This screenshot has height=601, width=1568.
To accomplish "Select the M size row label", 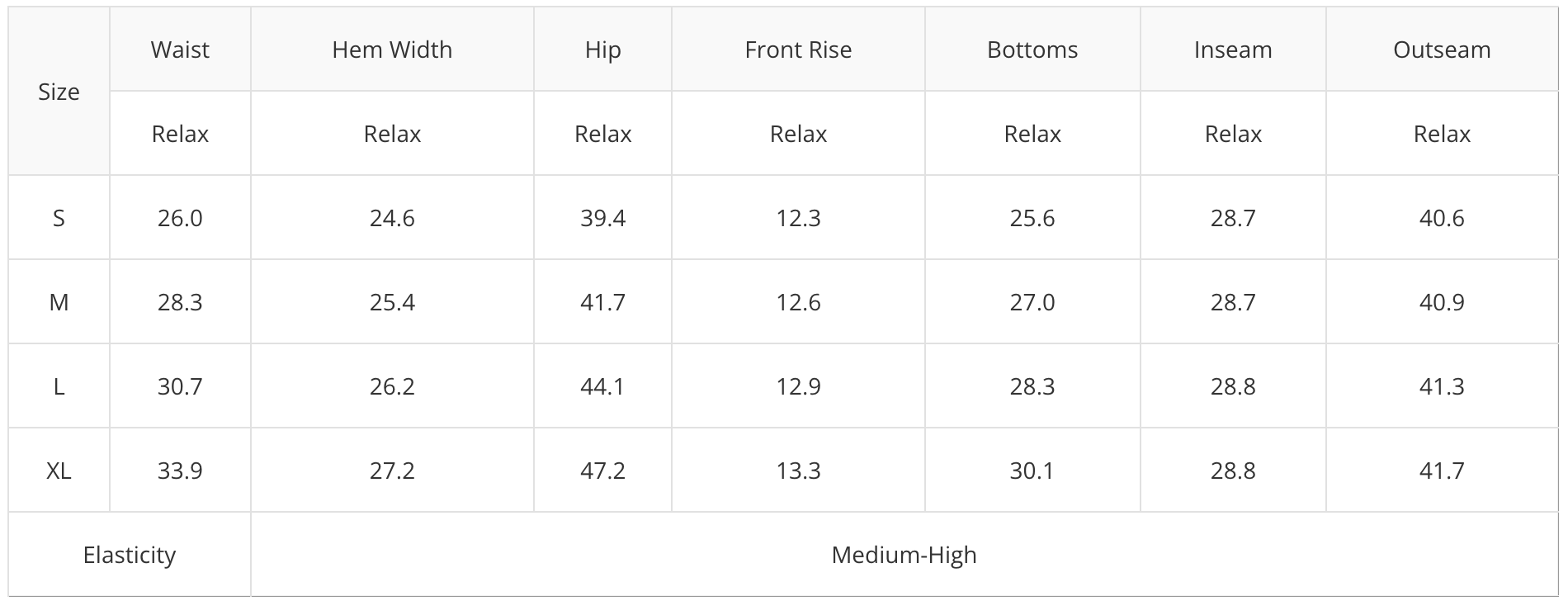I will coord(59,302).
